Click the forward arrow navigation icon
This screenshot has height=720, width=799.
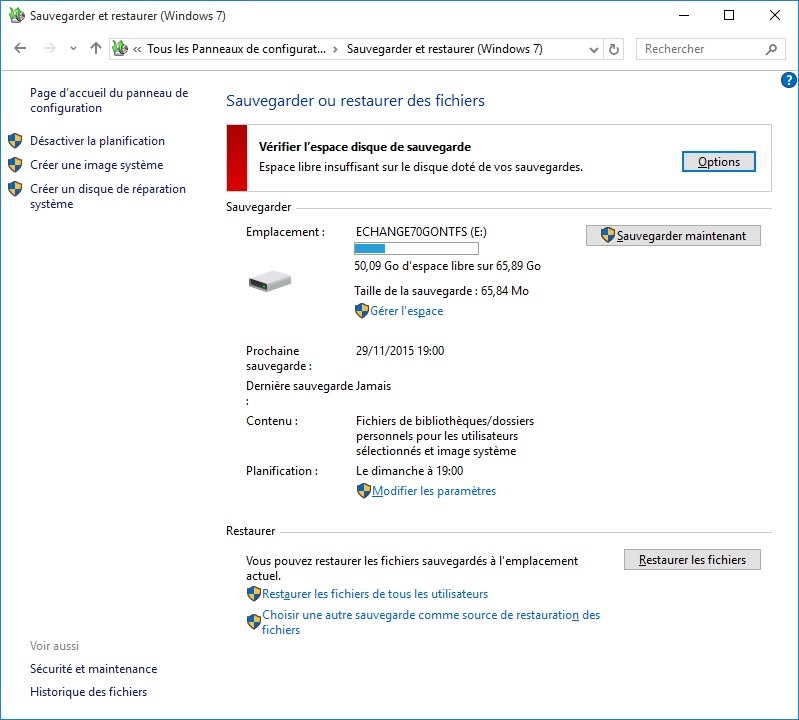(49, 48)
